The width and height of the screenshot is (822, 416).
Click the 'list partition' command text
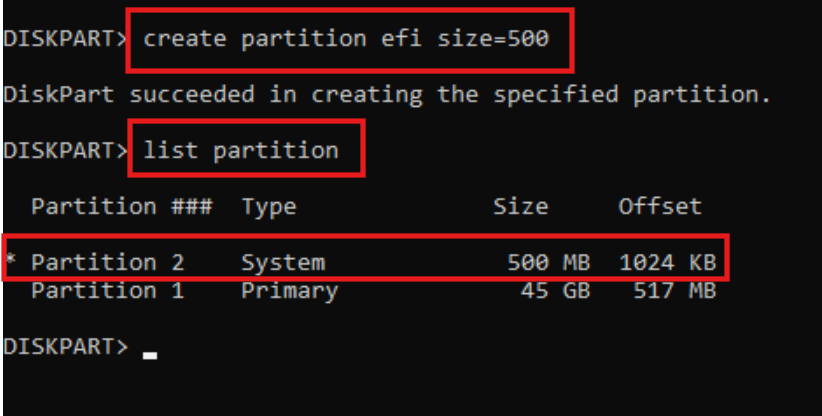241,151
